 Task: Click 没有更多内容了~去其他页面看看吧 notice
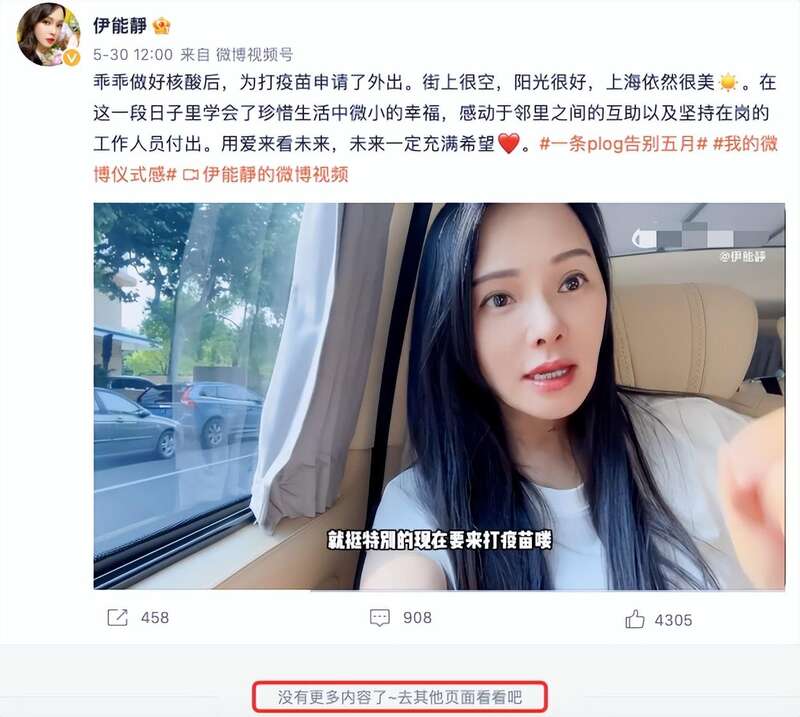point(400,697)
